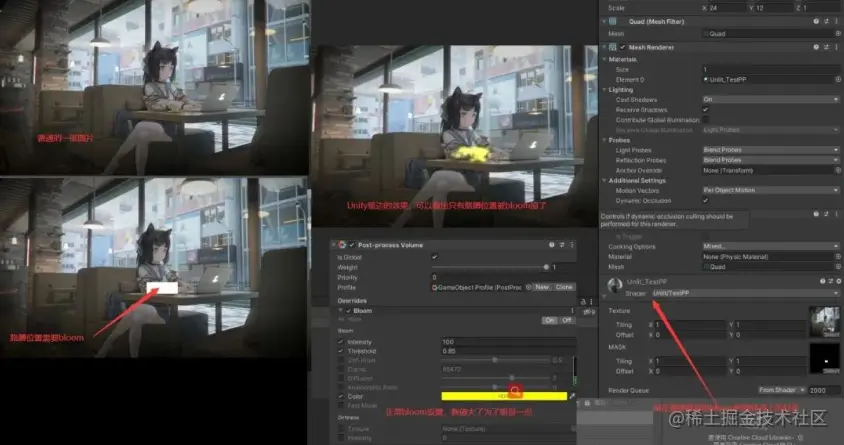The image size is (844, 445).
Task: Select the material Texture thumbnail slot
Action: (x=825, y=322)
